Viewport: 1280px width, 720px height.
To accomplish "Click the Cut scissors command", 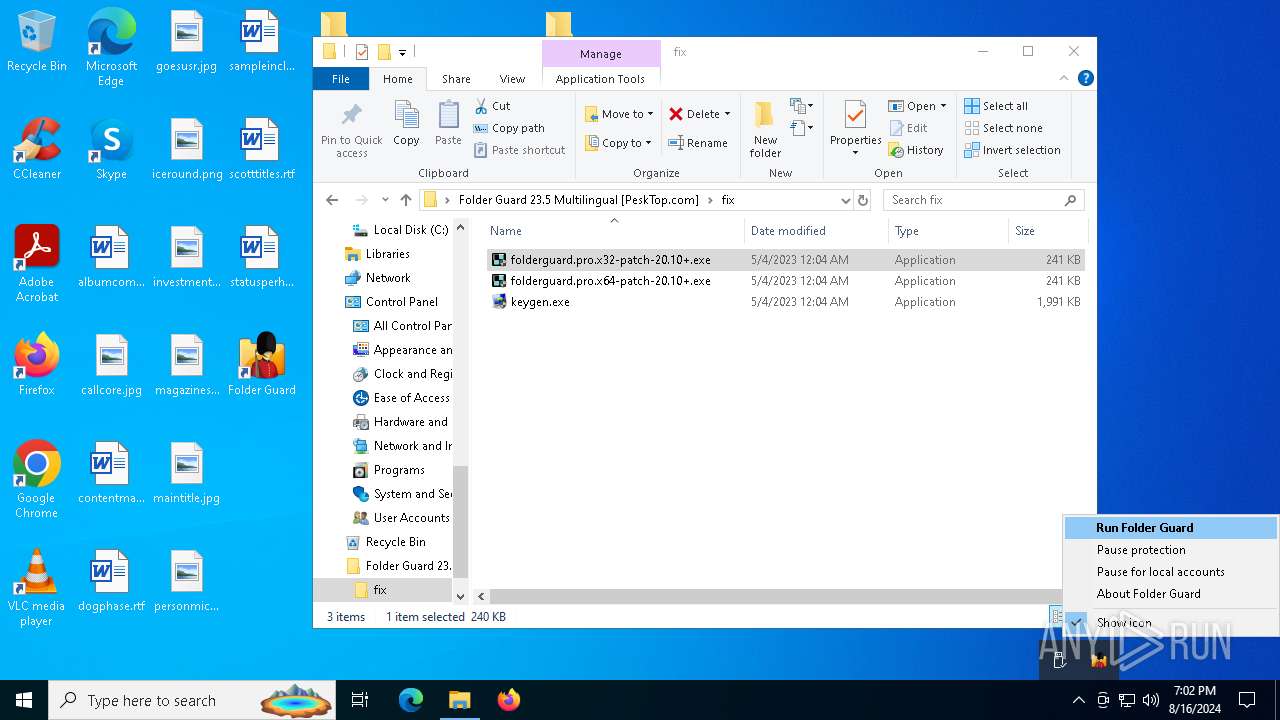I will click(x=491, y=106).
